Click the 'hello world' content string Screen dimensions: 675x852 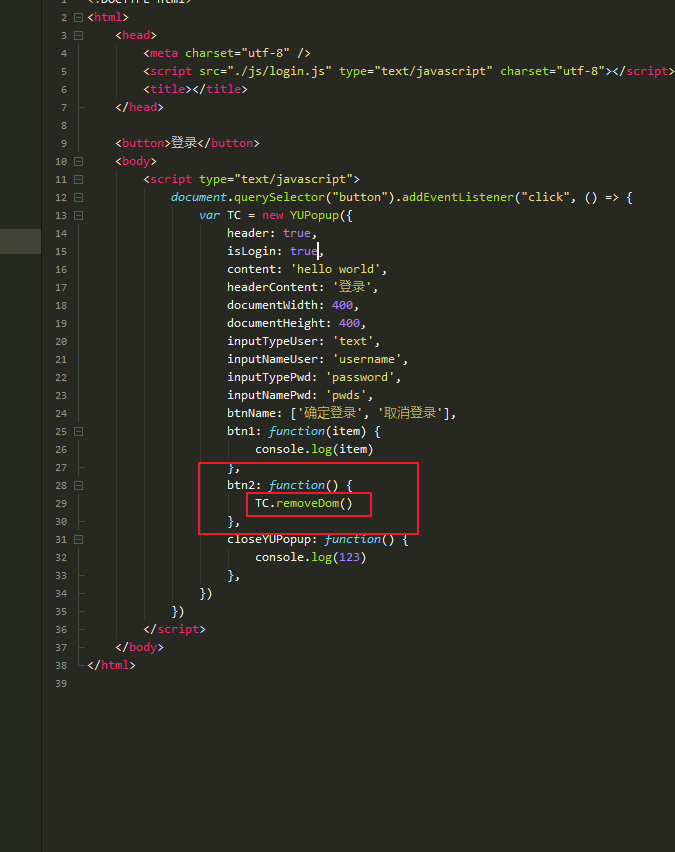click(335, 269)
